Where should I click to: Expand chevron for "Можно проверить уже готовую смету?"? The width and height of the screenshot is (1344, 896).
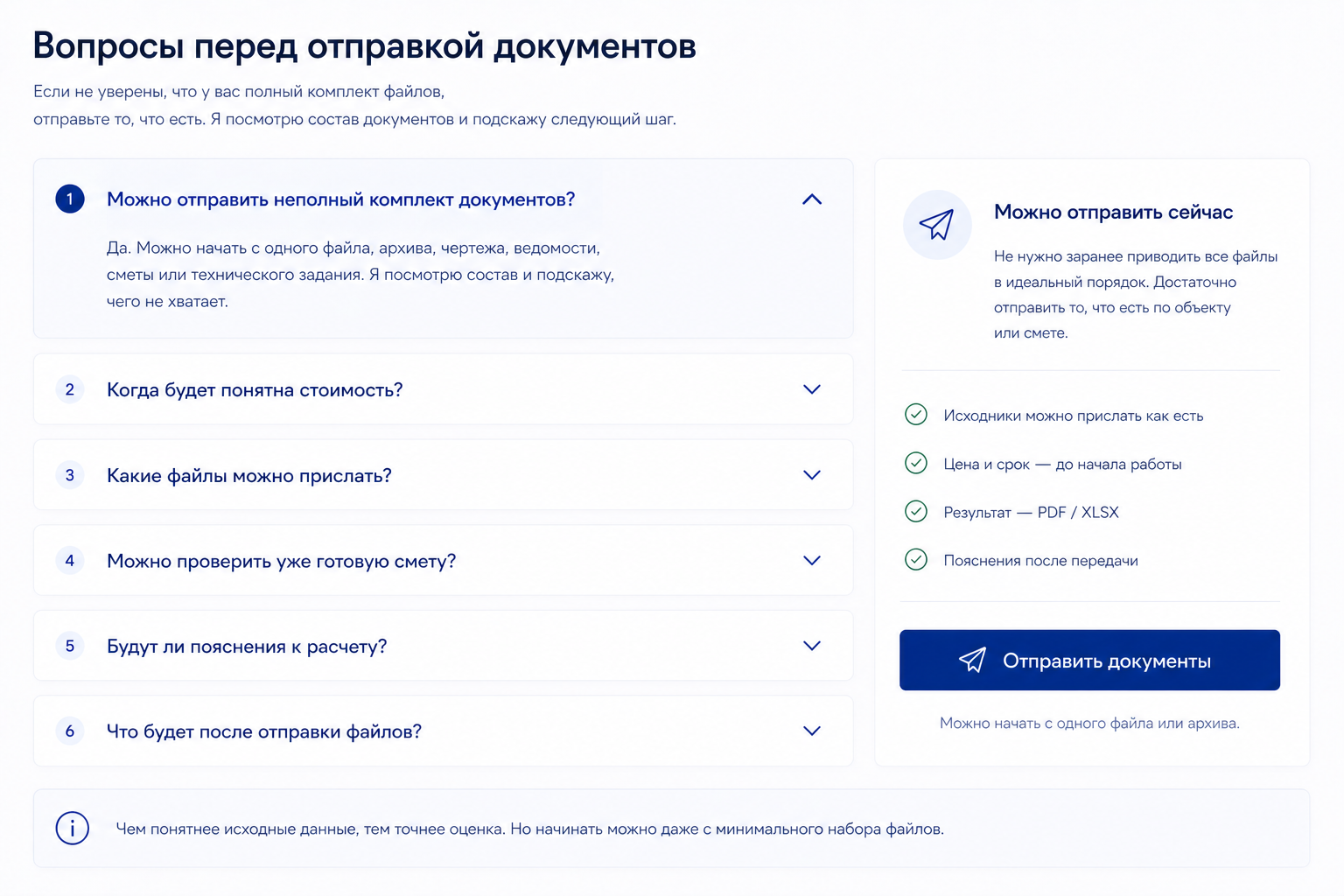coord(812,561)
